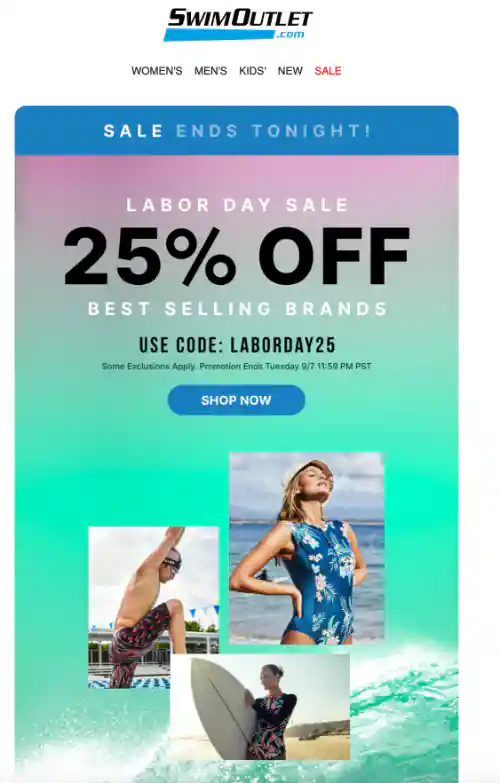Open the red SALE link
Image resolution: width=500 pixels, height=783 pixels.
click(x=328, y=71)
